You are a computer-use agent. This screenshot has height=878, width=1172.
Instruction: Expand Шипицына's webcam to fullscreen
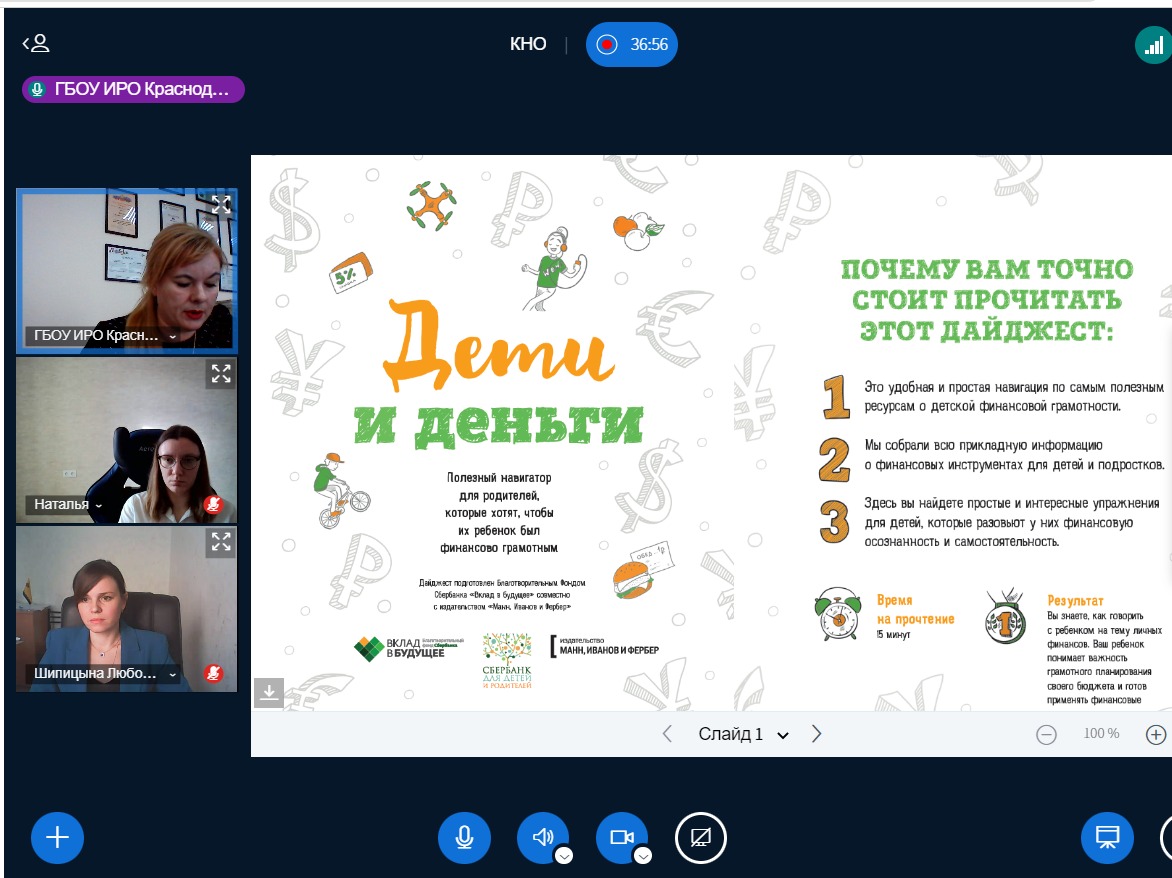221,543
